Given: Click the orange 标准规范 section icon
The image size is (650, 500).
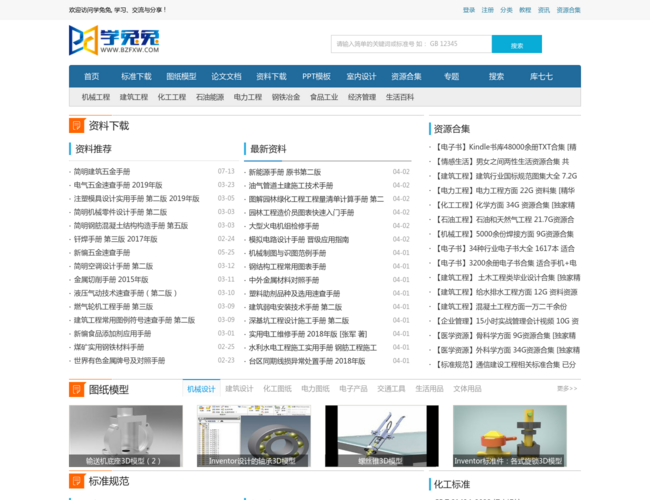Looking at the screenshot, I should 76,482.
